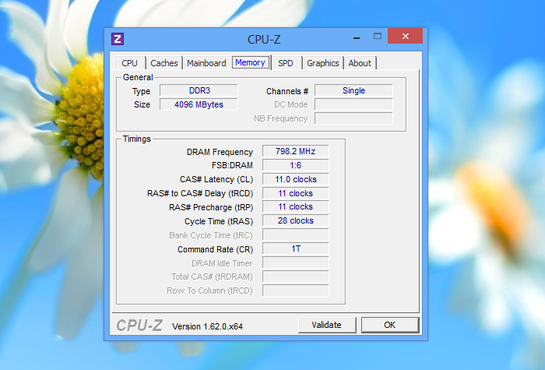Click the 'RAS# to CAS# Delay (tRCD)' label
The image size is (545, 370).
200,194
